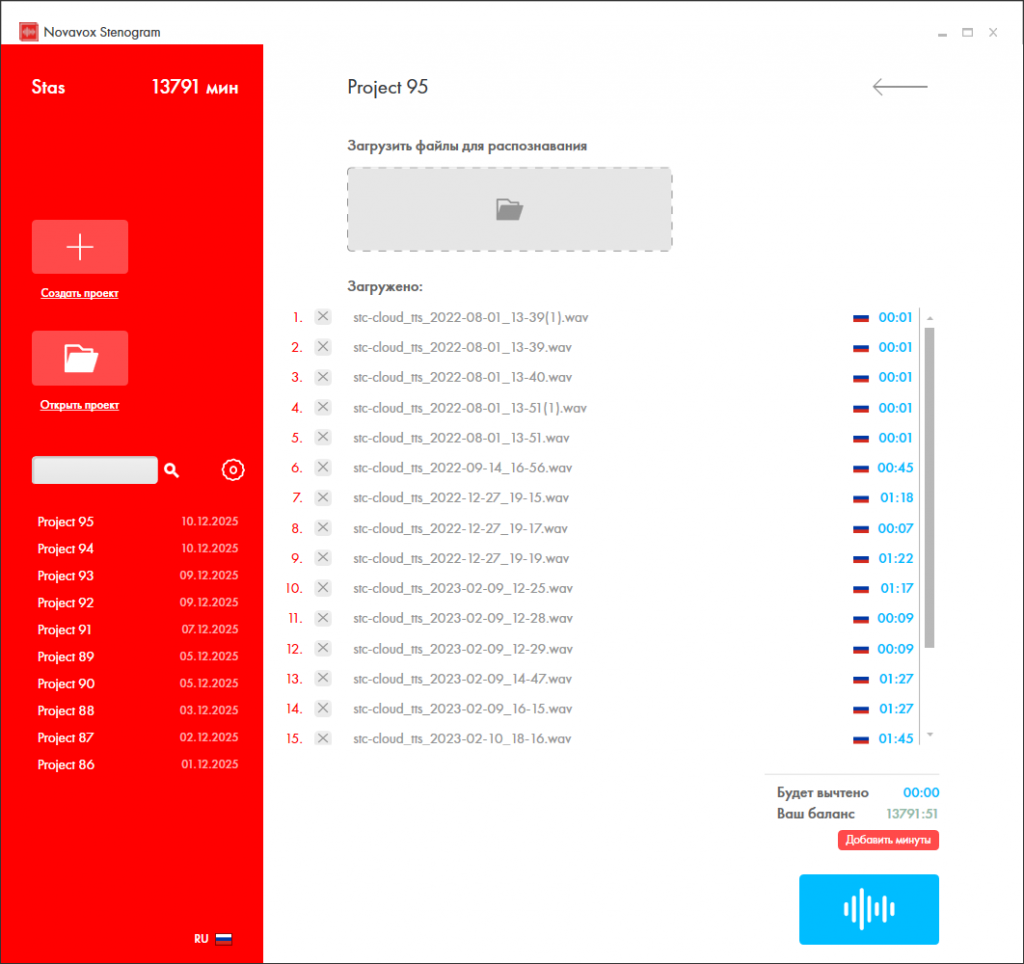The image size is (1024, 964).
Task: Go back using the left arrow
Action: click(900, 87)
